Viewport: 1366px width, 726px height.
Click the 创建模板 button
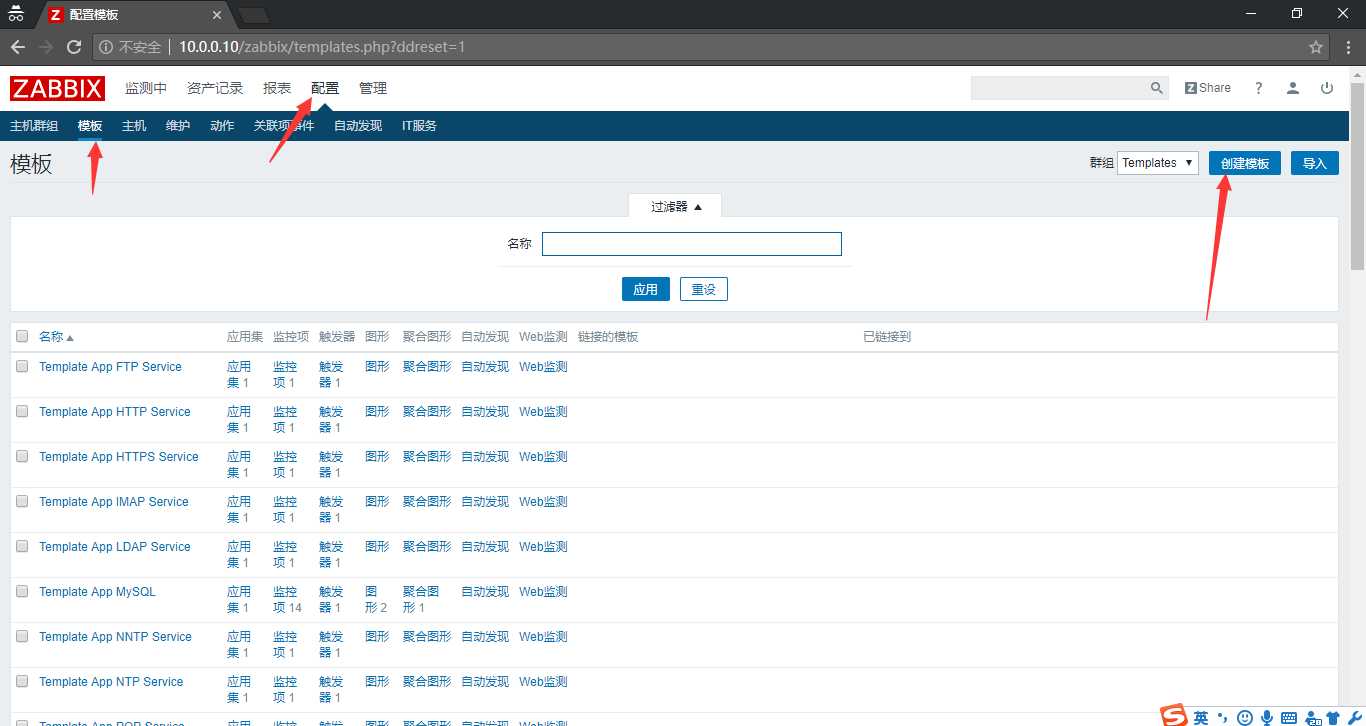[x=1245, y=163]
